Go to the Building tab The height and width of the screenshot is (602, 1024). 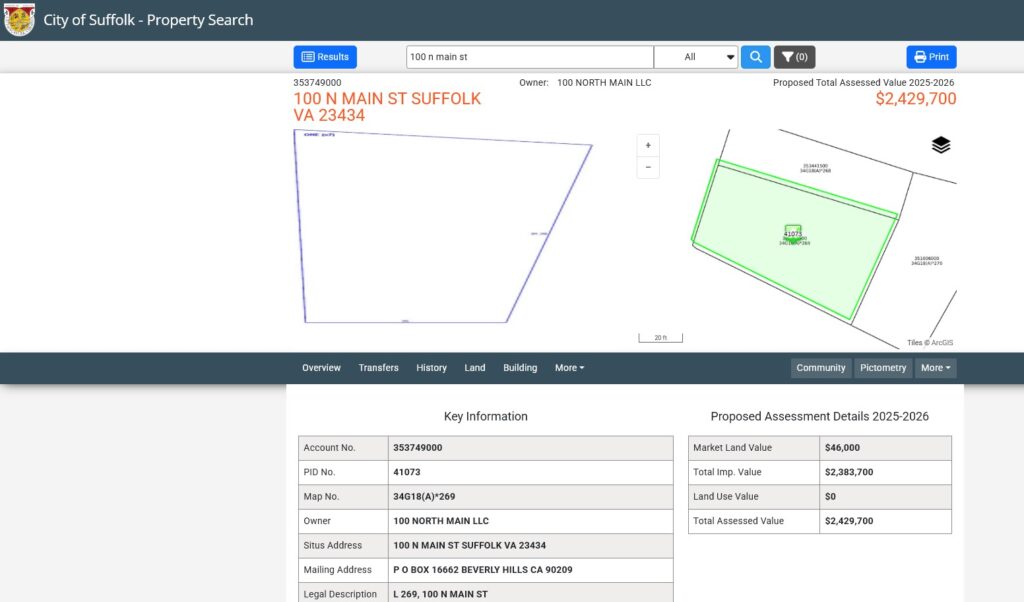pos(520,368)
